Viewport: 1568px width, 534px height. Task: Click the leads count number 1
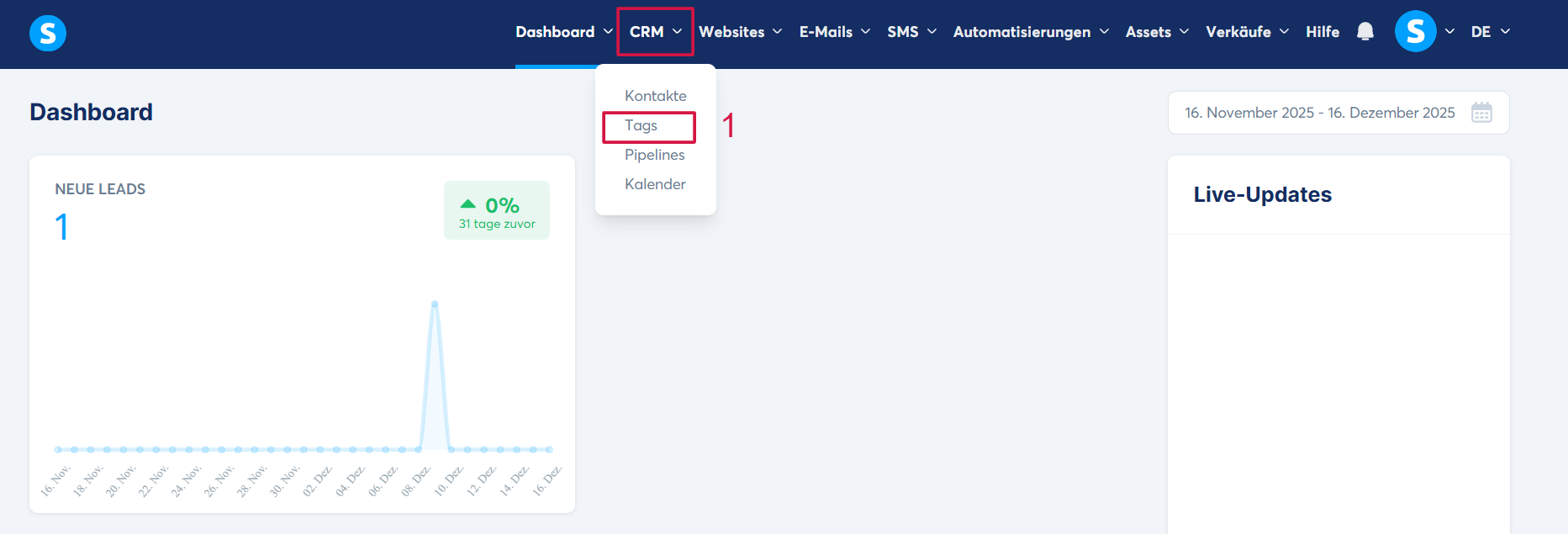tap(61, 227)
